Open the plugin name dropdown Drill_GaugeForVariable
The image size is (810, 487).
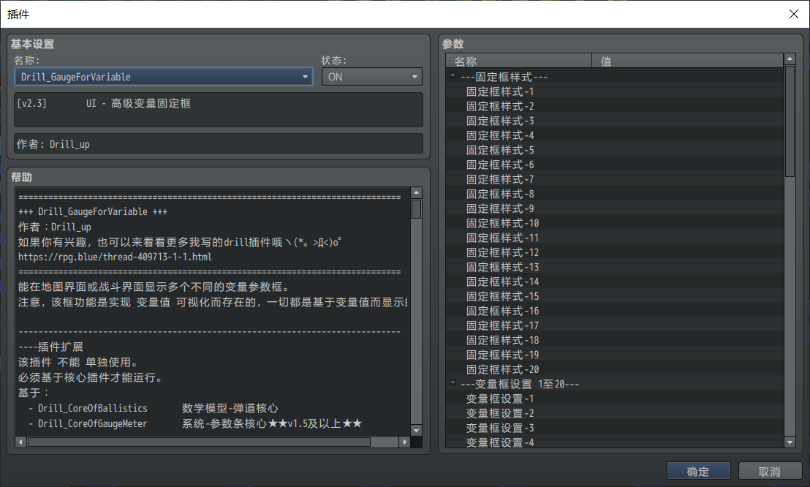pyautogui.click(x=164, y=76)
